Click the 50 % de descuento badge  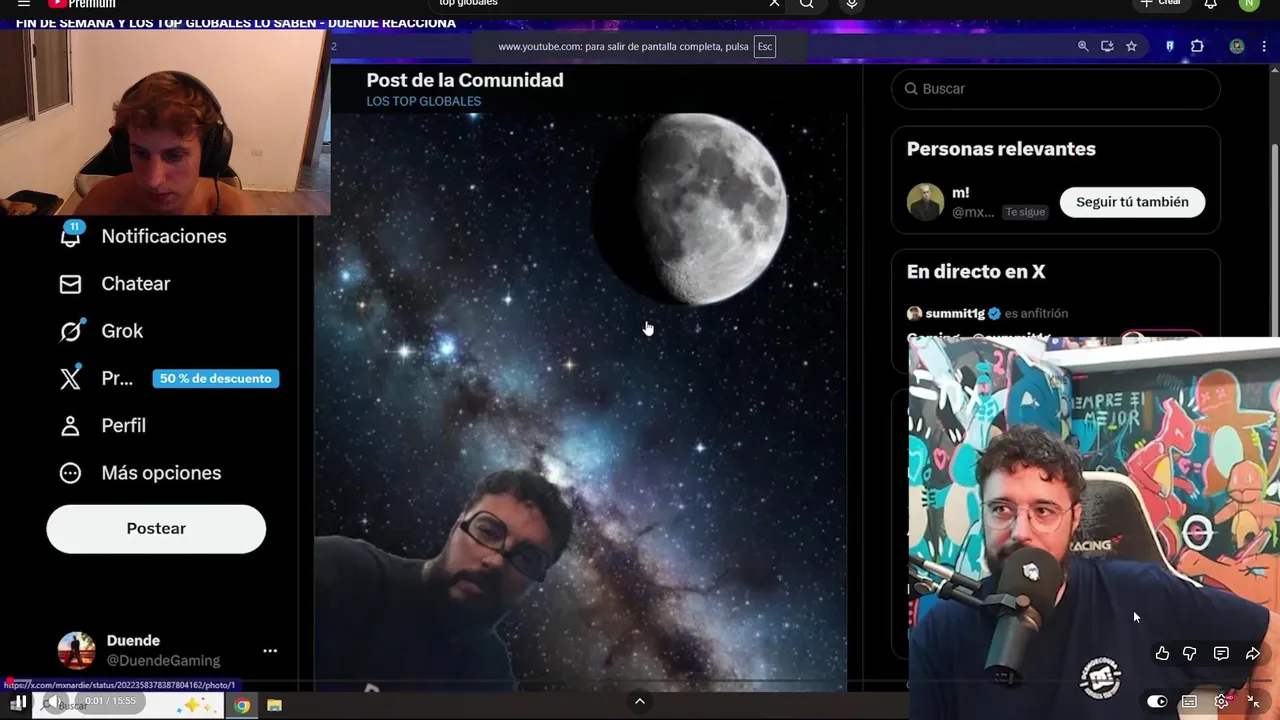(216, 378)
